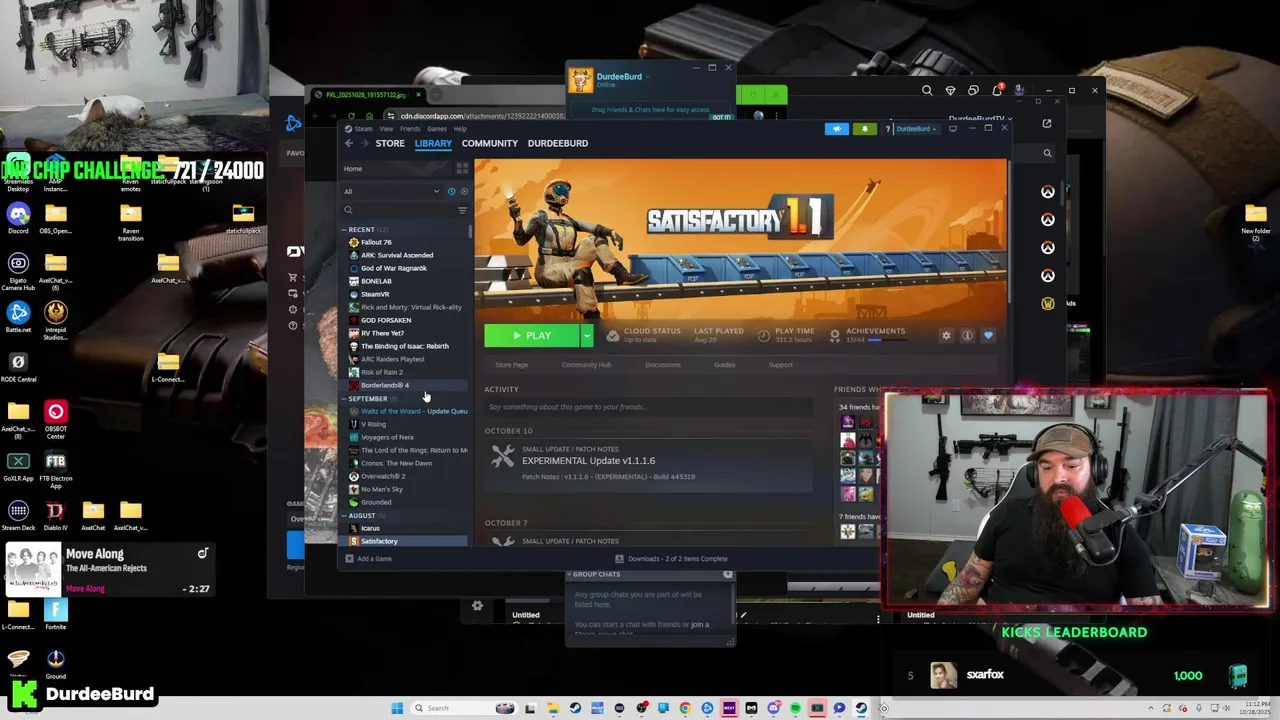
Task: Open Satisfactory Community Hub link
Action: tap(586, 365)
